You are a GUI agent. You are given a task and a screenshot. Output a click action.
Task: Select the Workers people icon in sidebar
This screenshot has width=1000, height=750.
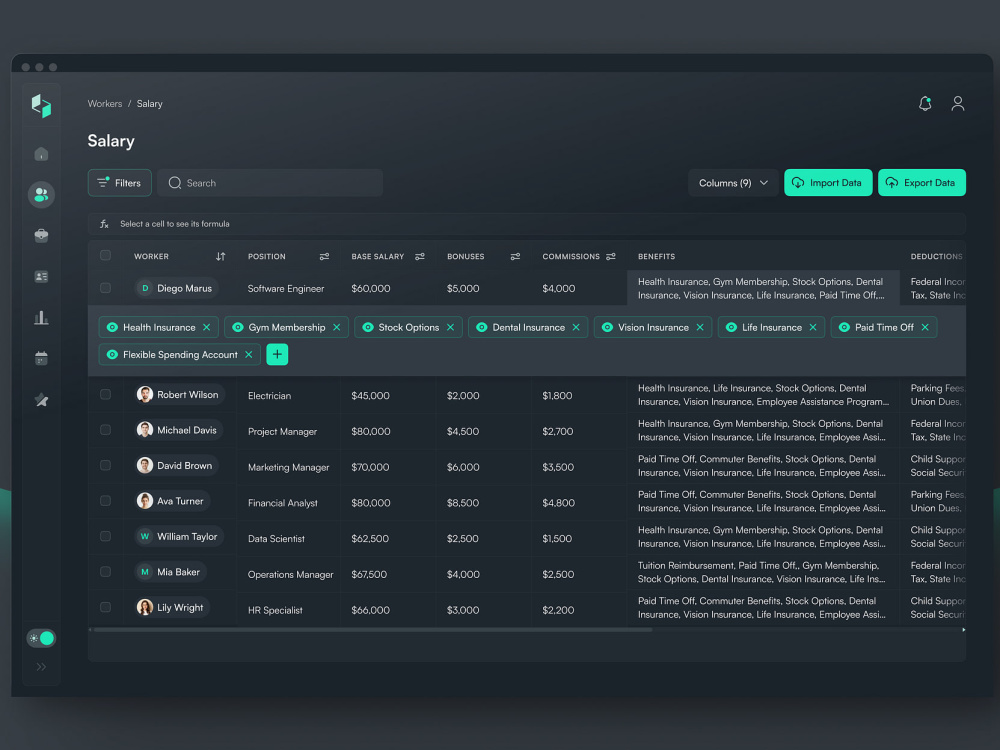[41, 195]
